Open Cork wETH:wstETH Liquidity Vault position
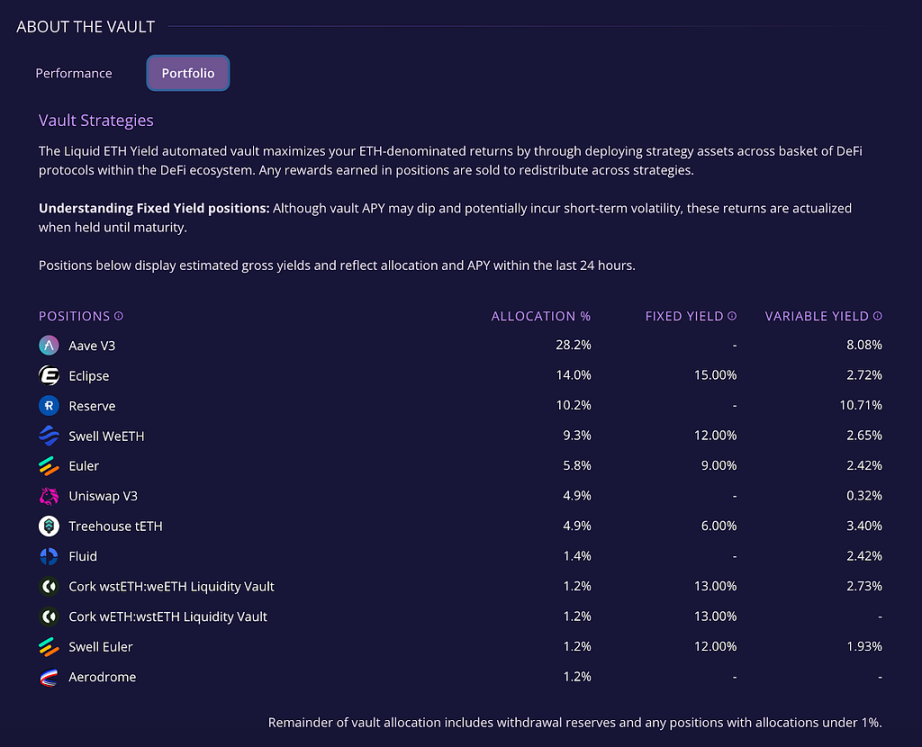The height and width of the screenshot is (747, 922). pyautogui.click(x=460, y=616)
